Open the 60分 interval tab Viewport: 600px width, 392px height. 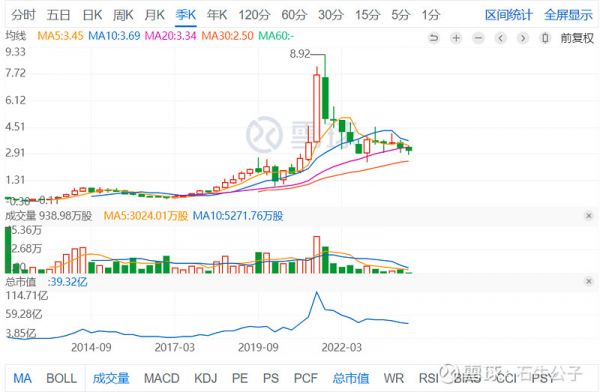pyautogui.click(x=294, y=15)
